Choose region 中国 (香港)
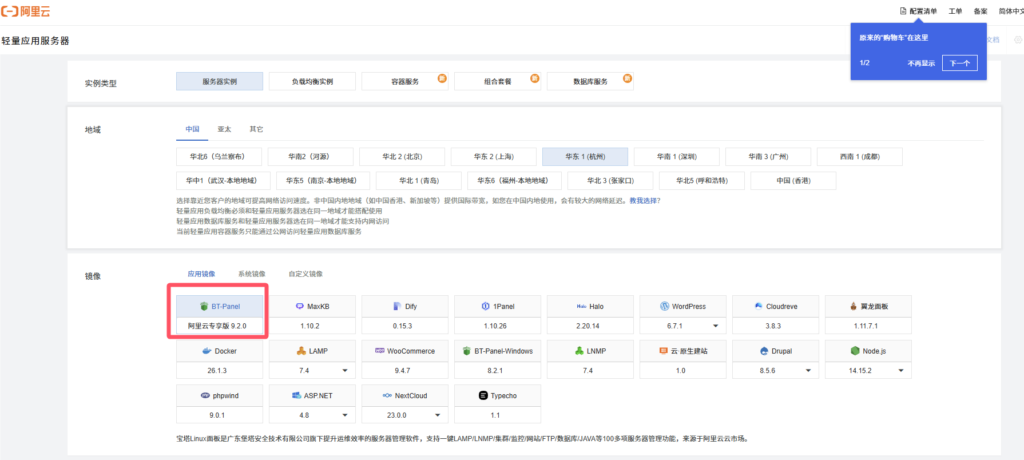This screenshot has width=1024, height=460. point(793,180)
